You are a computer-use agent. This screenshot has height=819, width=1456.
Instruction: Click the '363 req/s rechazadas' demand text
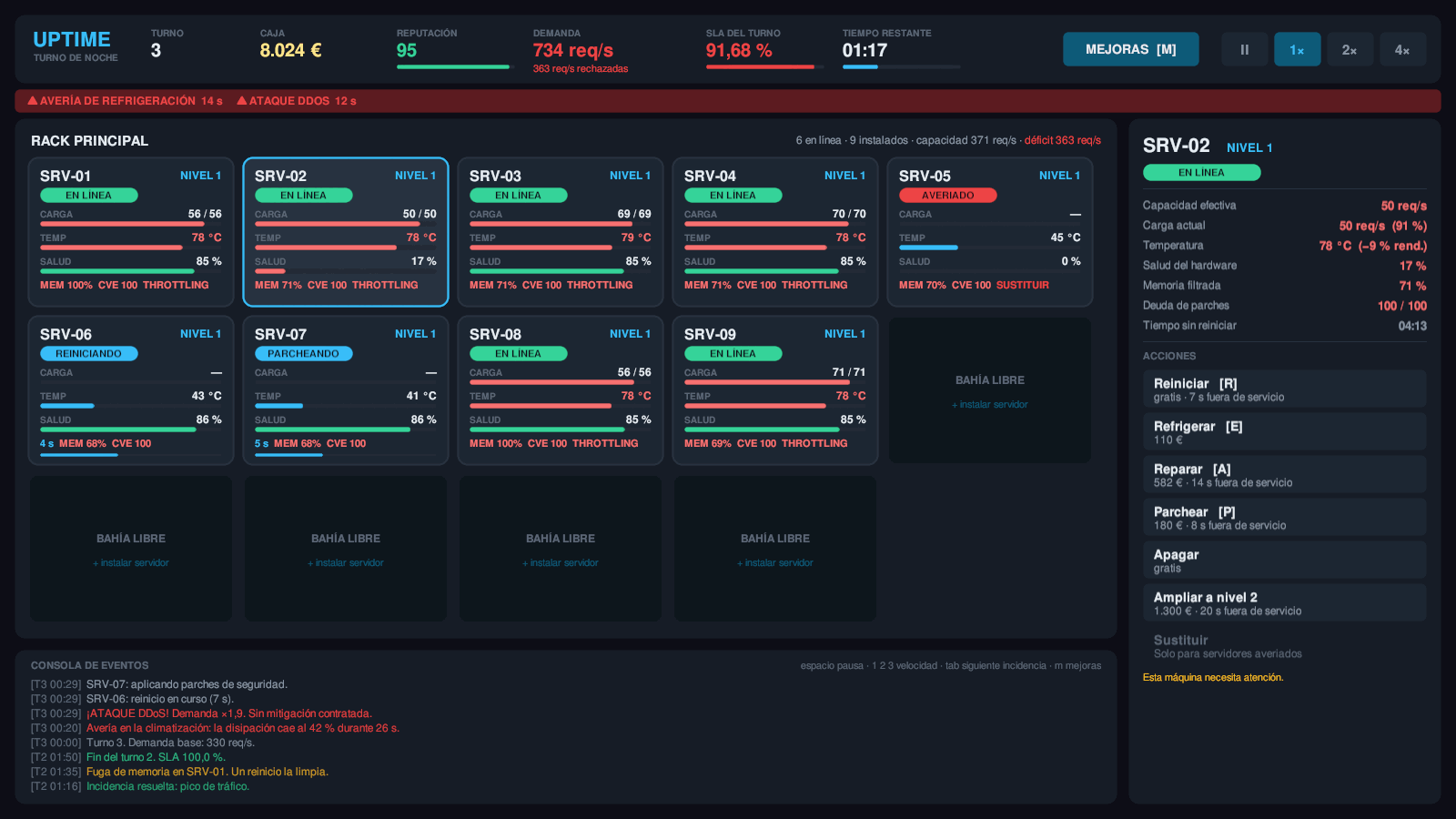pyautogui.click(x=581, y=69)
